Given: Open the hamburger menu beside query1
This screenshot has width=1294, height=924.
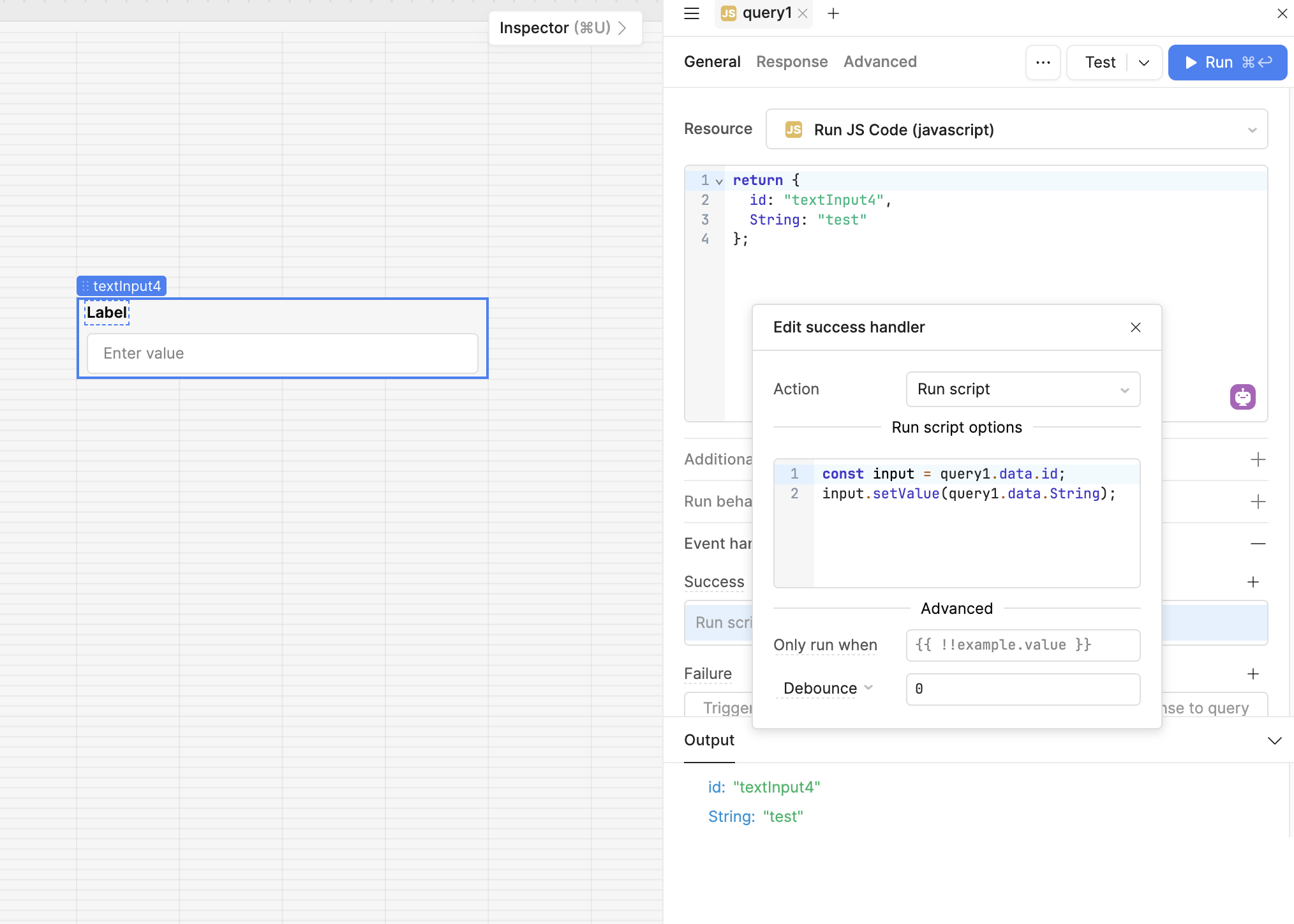Looking at the screenshot, I should pos(692,13).
